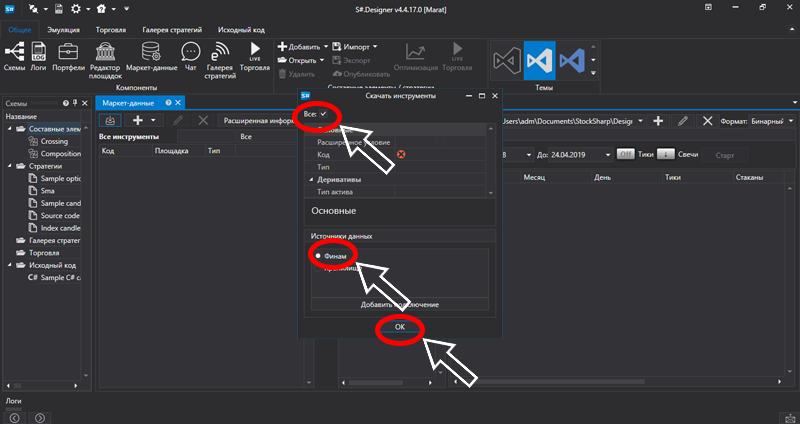Toggle the Все checkbox in the dialog
Viewport: 800px width, 424px height.
[x=323, y=115]
